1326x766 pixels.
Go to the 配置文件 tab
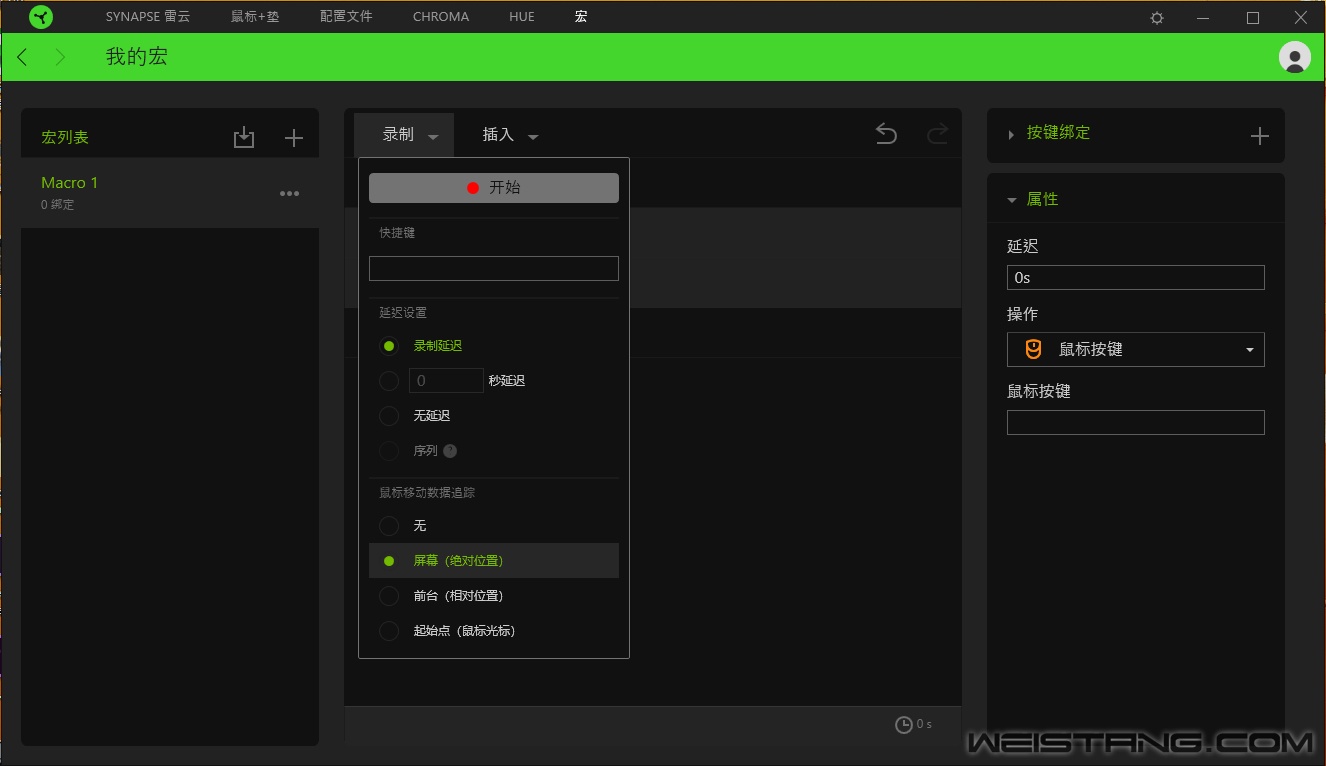tap(346, 17)
